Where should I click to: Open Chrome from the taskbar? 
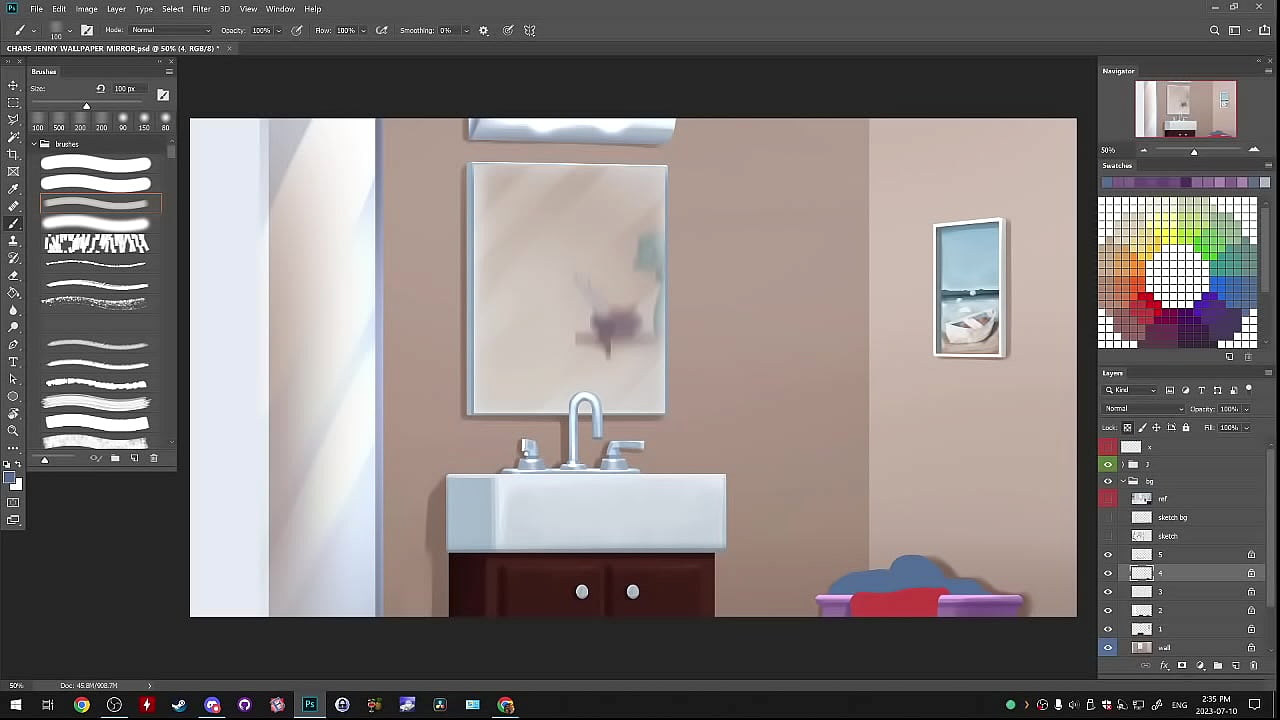point(82,705)
